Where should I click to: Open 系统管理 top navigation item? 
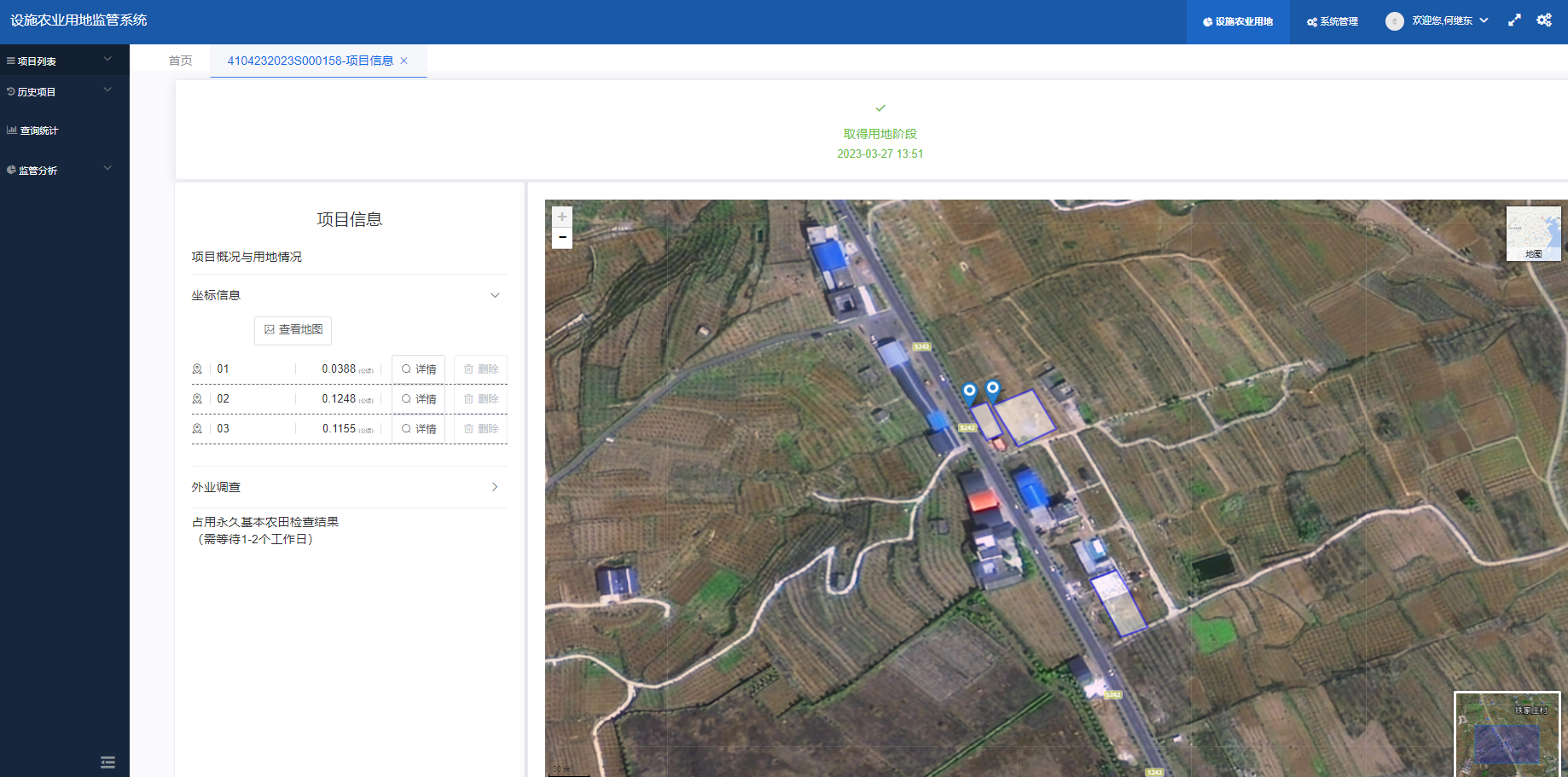coord(1332,21)
